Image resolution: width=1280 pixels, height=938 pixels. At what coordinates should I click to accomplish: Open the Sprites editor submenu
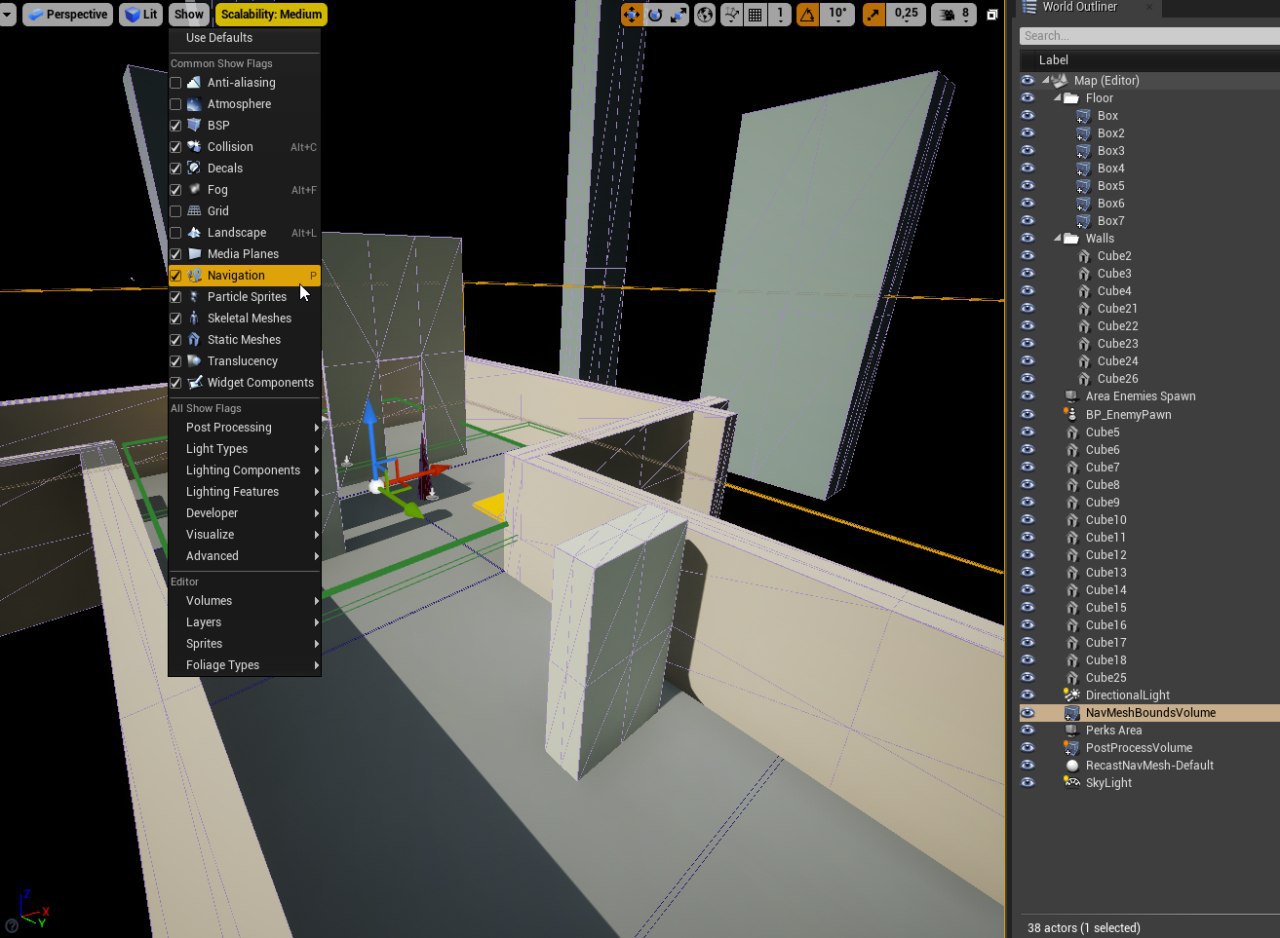tap(244, 644)
